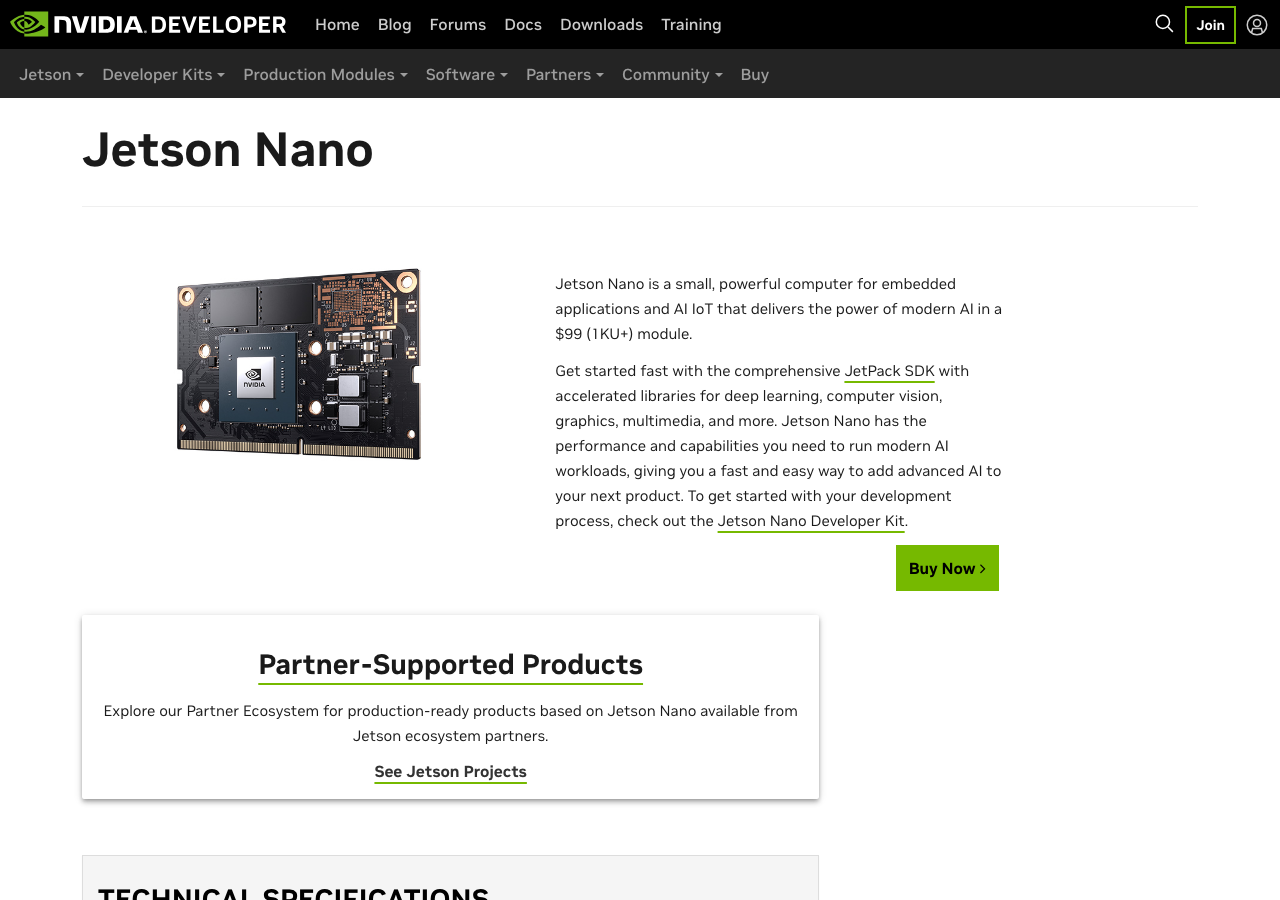The image size is (1280, 900).
Task: Open the Partners dropdown
Action: (x=564, y=74)
